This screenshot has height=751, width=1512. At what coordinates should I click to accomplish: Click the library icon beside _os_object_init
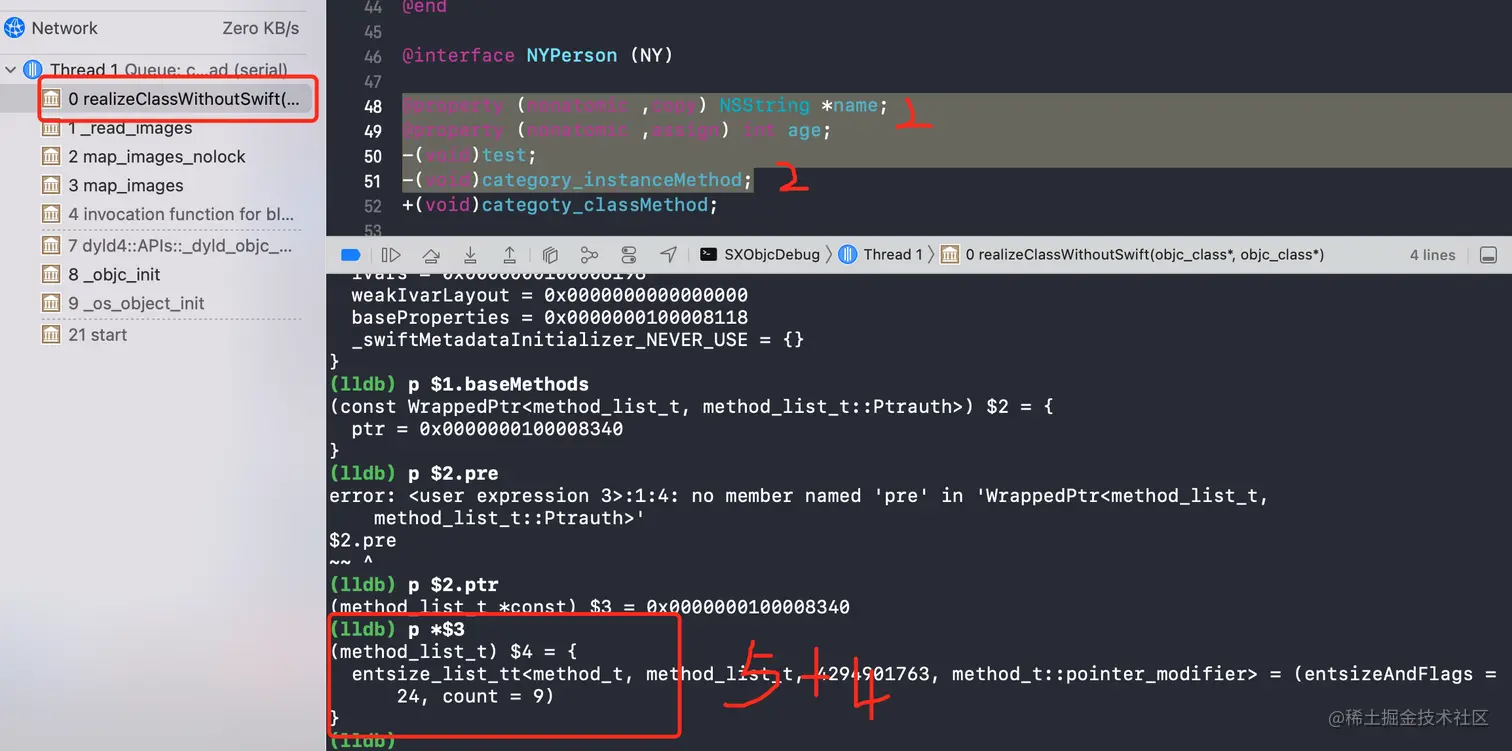[51, 304]
